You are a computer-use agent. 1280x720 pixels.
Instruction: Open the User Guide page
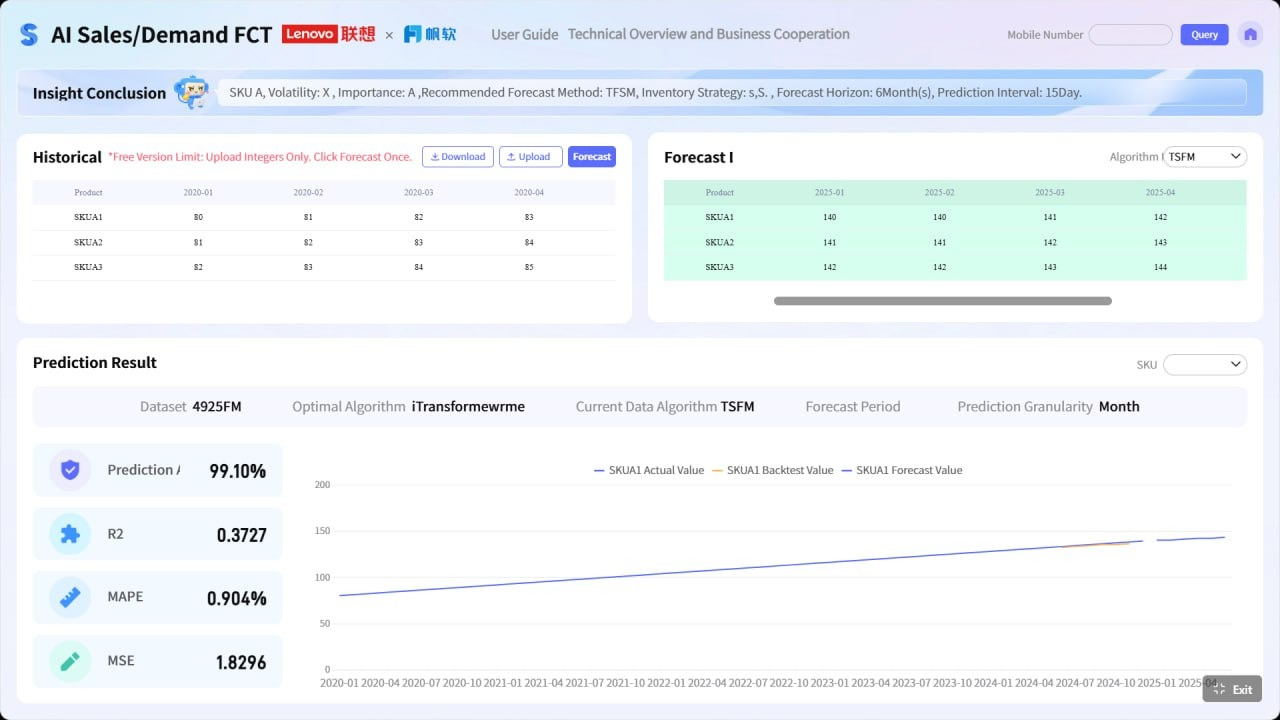coord(524,35)
